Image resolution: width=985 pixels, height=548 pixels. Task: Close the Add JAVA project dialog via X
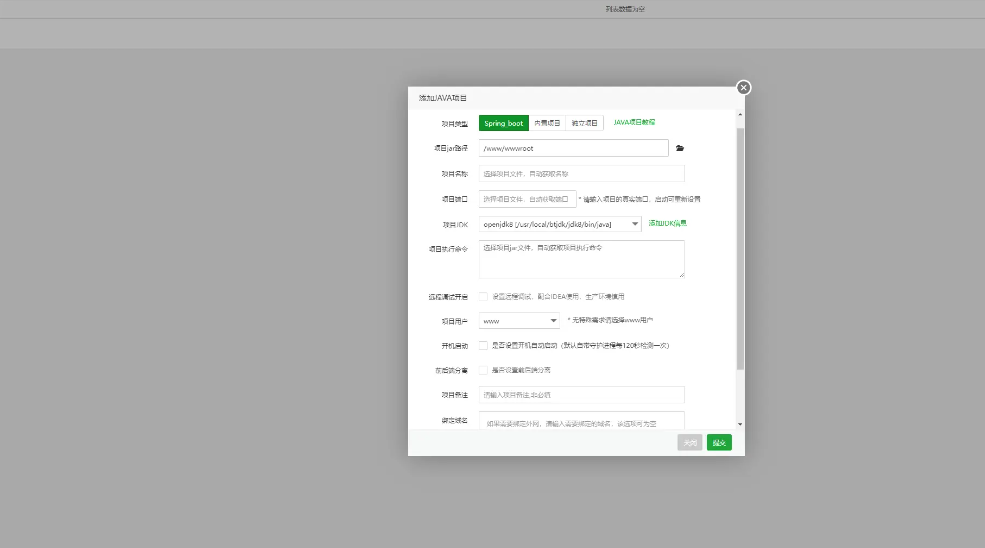743,87
